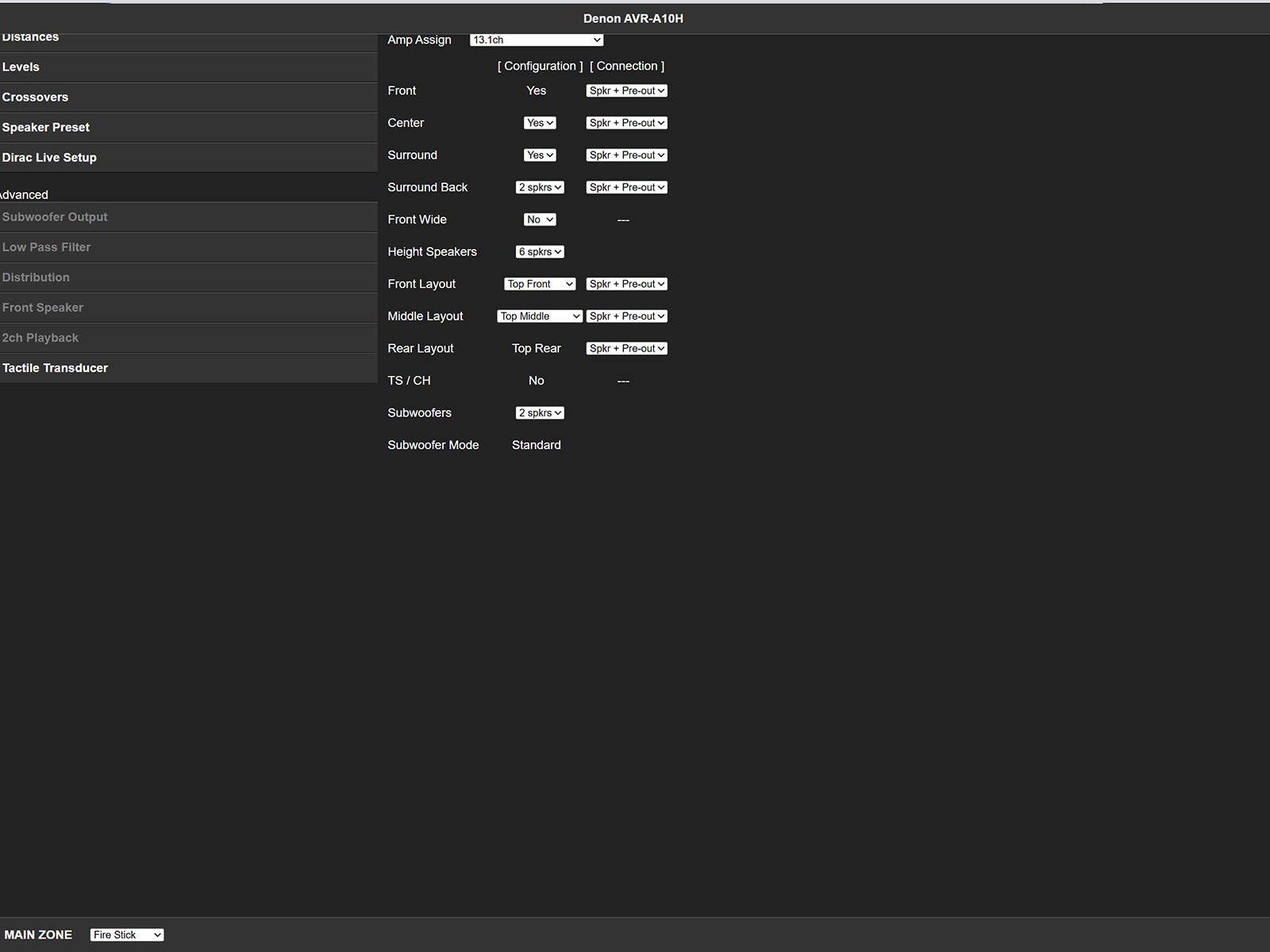The width and height of the screenshot is (1270, 952).
Task: Click the TS / CH label
Action: point(409,381)
